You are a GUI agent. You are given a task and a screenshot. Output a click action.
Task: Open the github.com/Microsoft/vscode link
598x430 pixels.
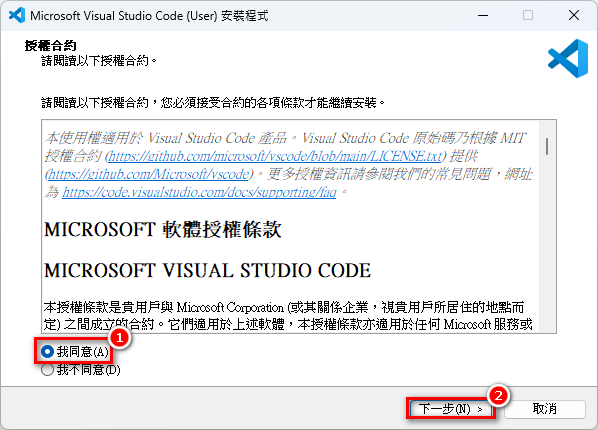coord(149,174)
